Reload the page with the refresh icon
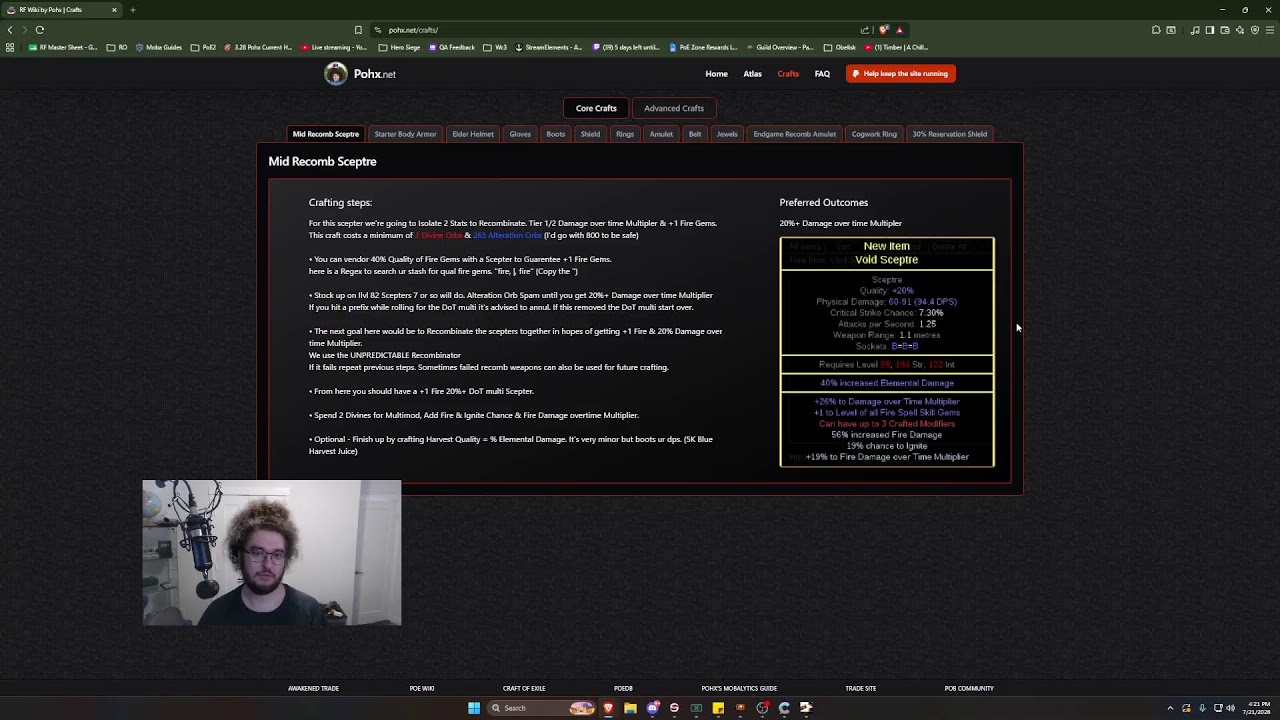Screen dimensions: 1280x720 pos(40,30)
